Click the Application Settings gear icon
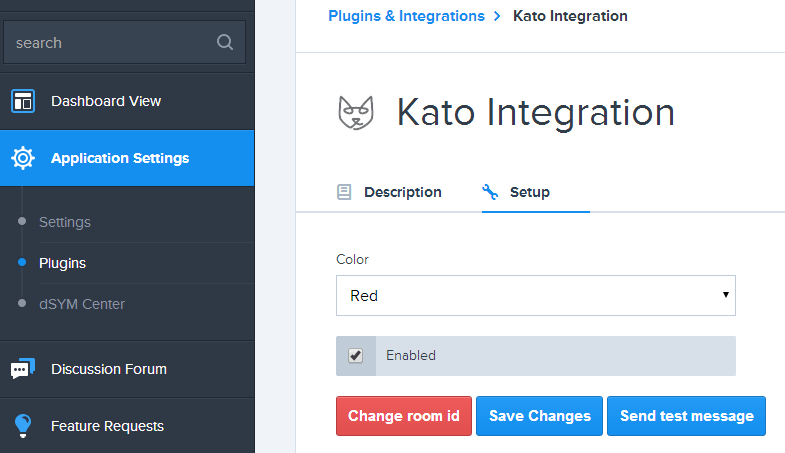 23,158
